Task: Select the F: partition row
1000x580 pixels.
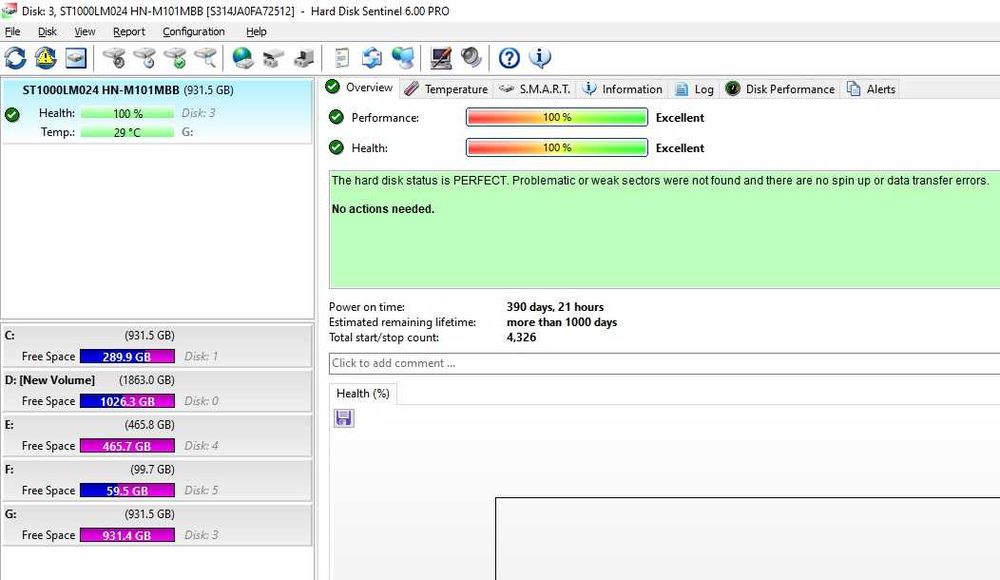Action: point(157,479)
